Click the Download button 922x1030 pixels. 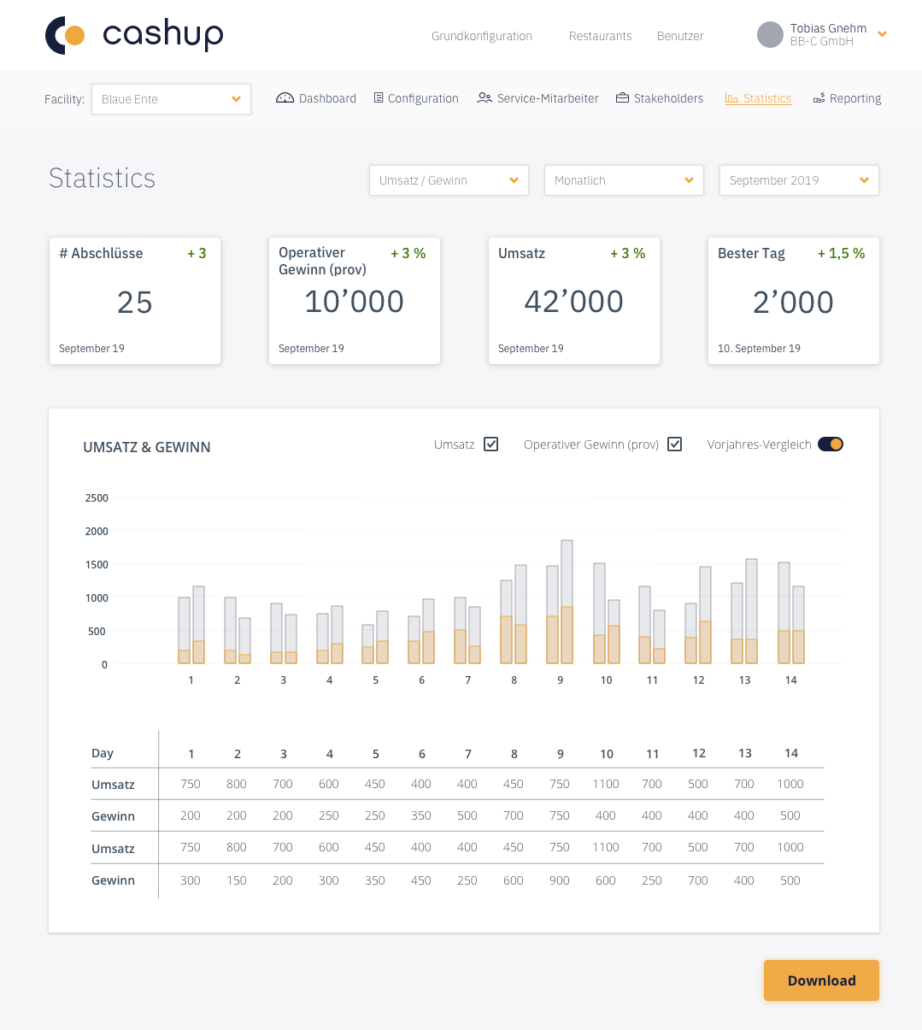point(821,980)
